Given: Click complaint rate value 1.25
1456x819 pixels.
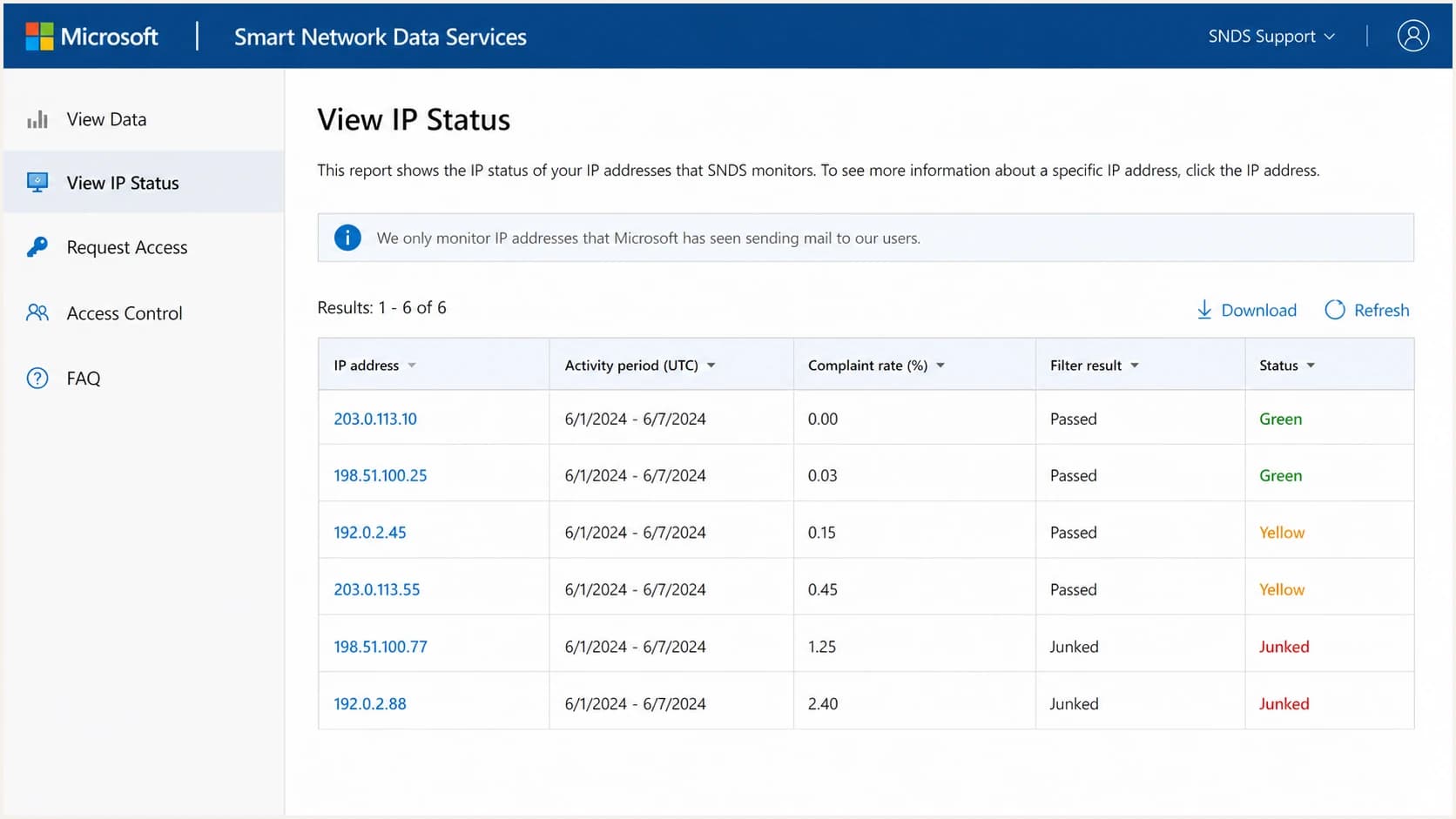Looking at the screenshot, I should (x=822, y=647).
